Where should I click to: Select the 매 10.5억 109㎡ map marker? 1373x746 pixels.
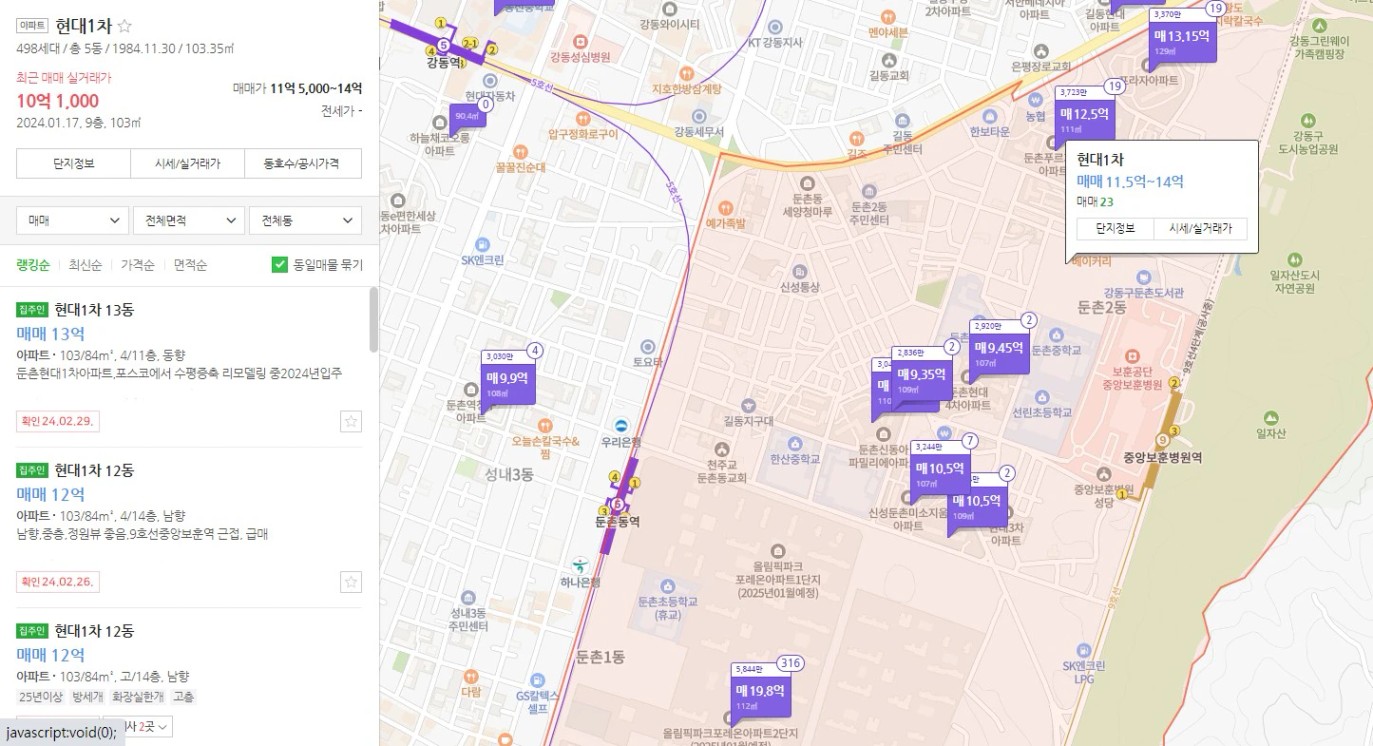(x=977, y=503)
